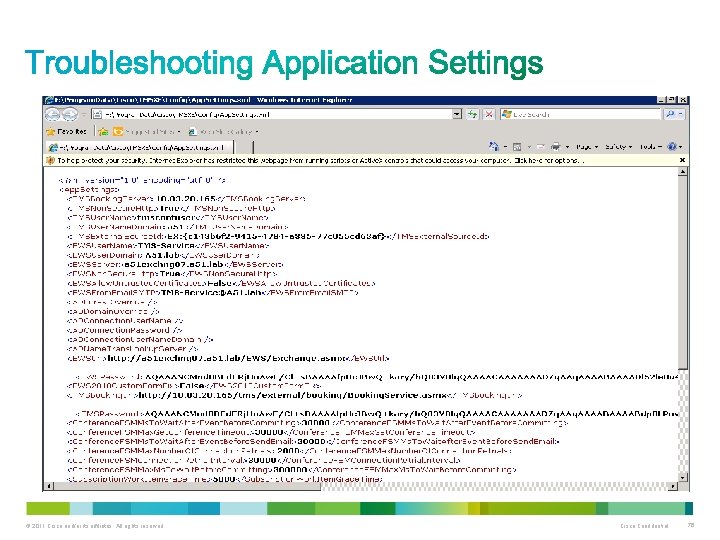Click the EWSAllowUntrustedCertificates False line
The height and width of the screenshot is (540, 720).
click(221, 283)
